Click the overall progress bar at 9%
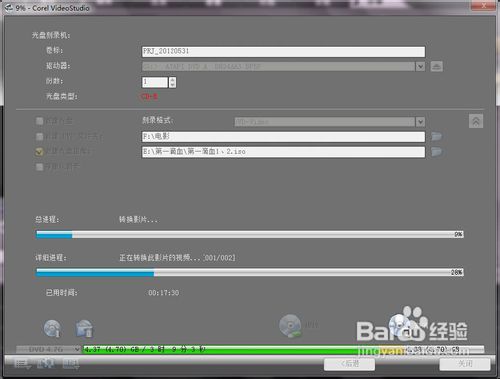Screen dimensions: 500x379 (250, 234)
